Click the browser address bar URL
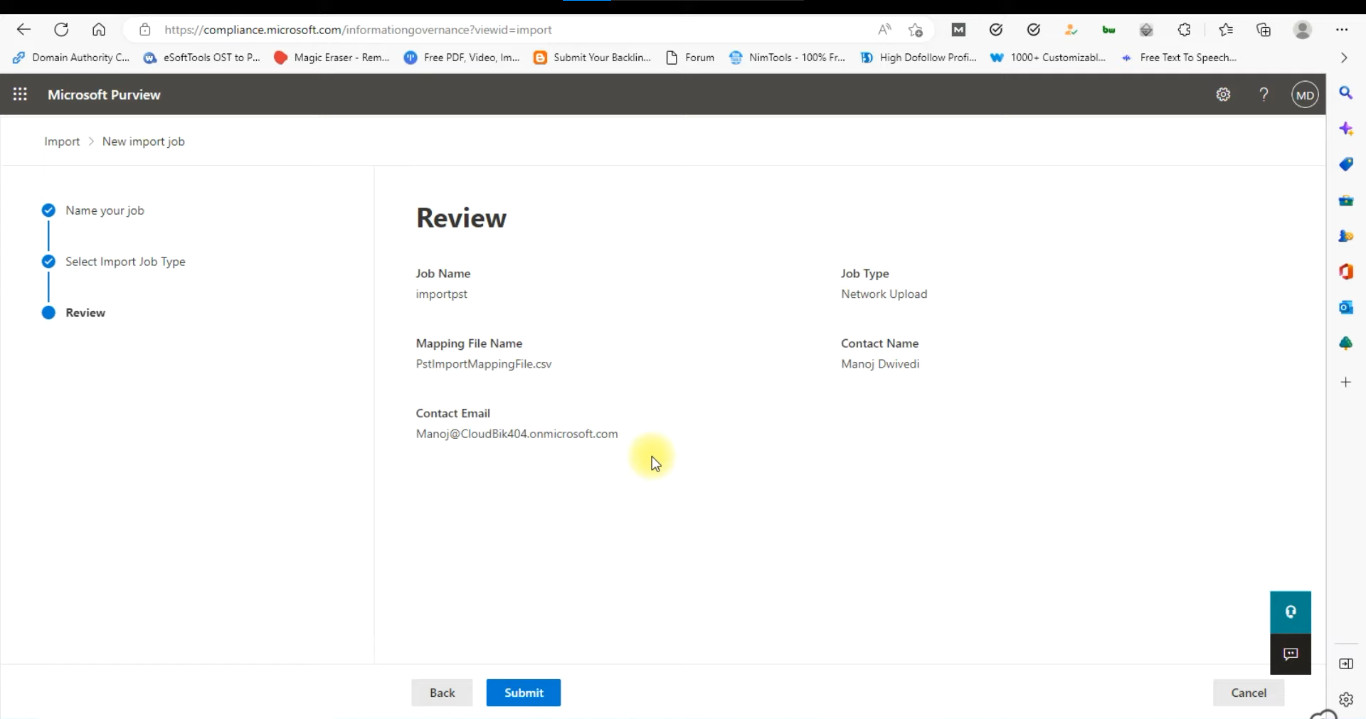 pos(358,30)
